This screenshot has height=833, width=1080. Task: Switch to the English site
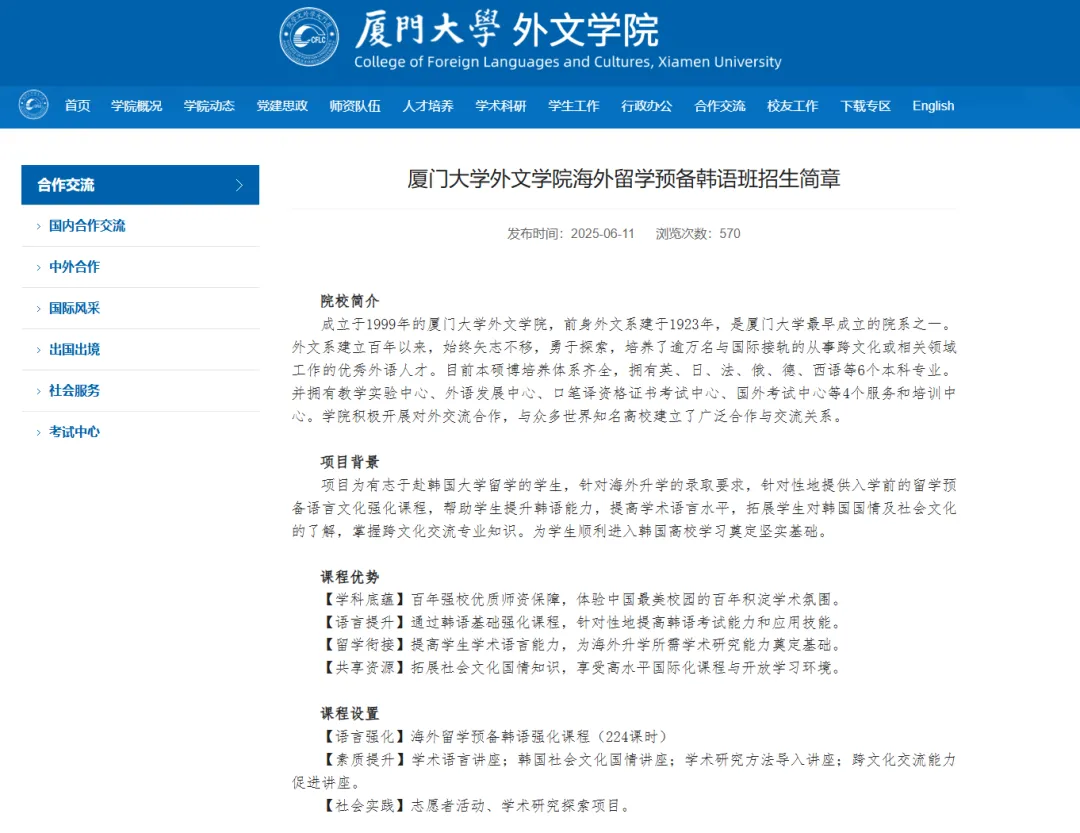(x=933, y=106)
